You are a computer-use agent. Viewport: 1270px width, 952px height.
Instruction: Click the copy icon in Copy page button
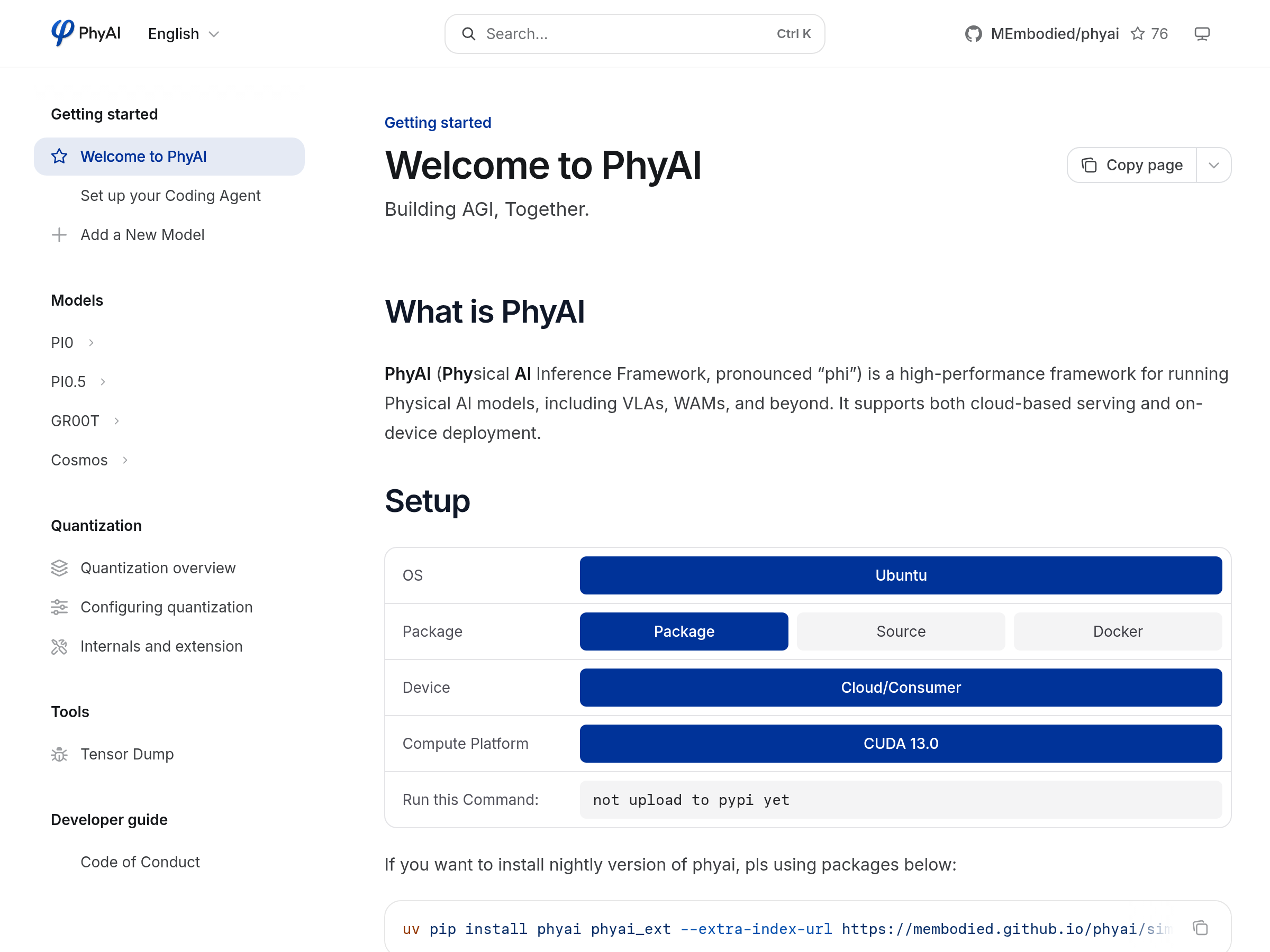click(1088, 165)
